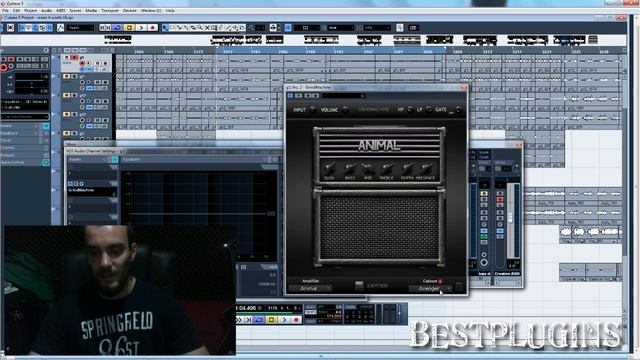Select the Mute X tool
640x360 pixels.
[x=207, y=28]
